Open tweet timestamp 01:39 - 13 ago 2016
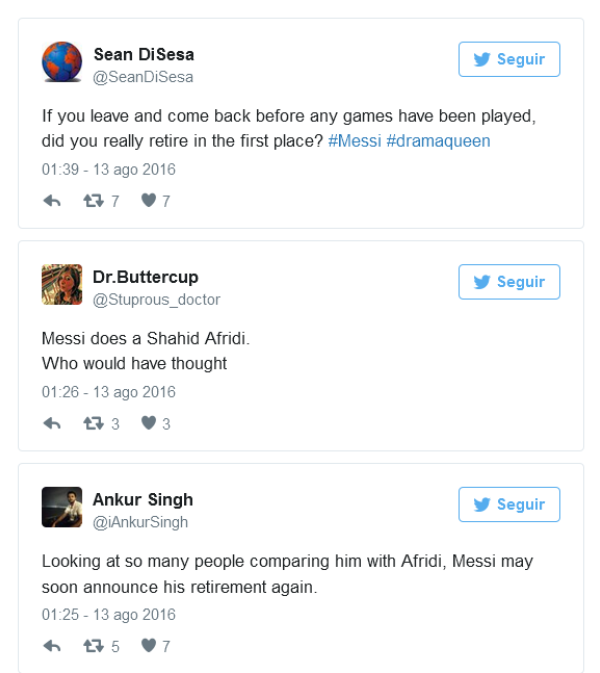This screenshot has height=673, width=600. pyautogui.click(x=109, y=170)
